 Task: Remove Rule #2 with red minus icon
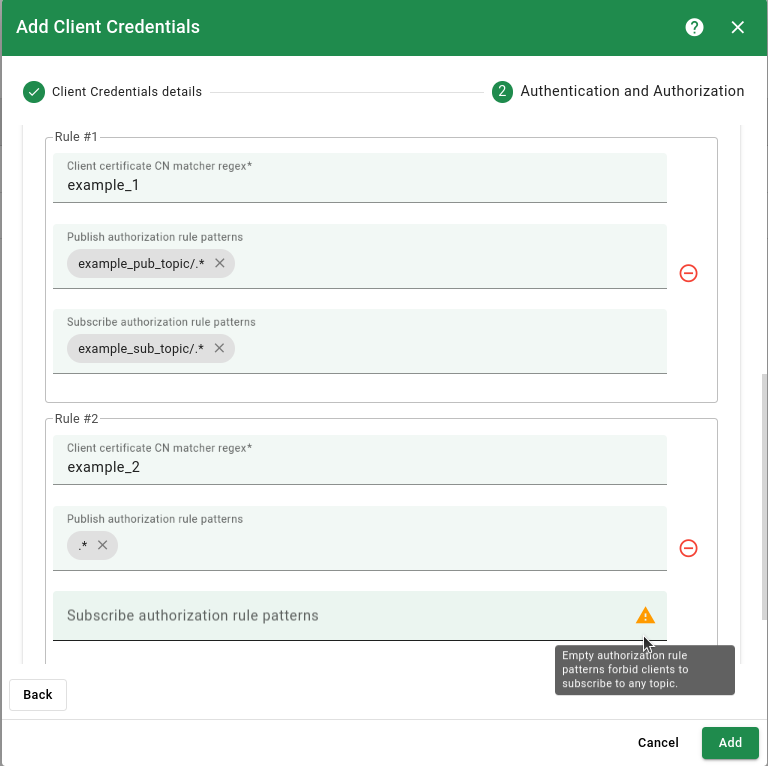coord(688,548)
